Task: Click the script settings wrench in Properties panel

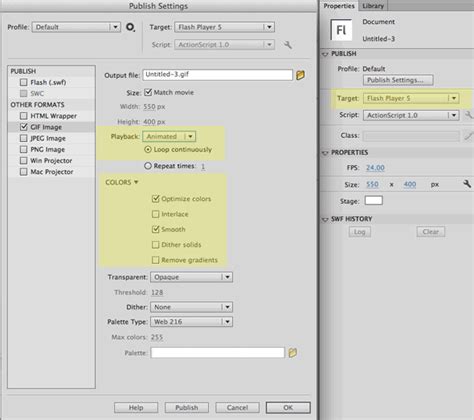Action: [x=469, y=115]
